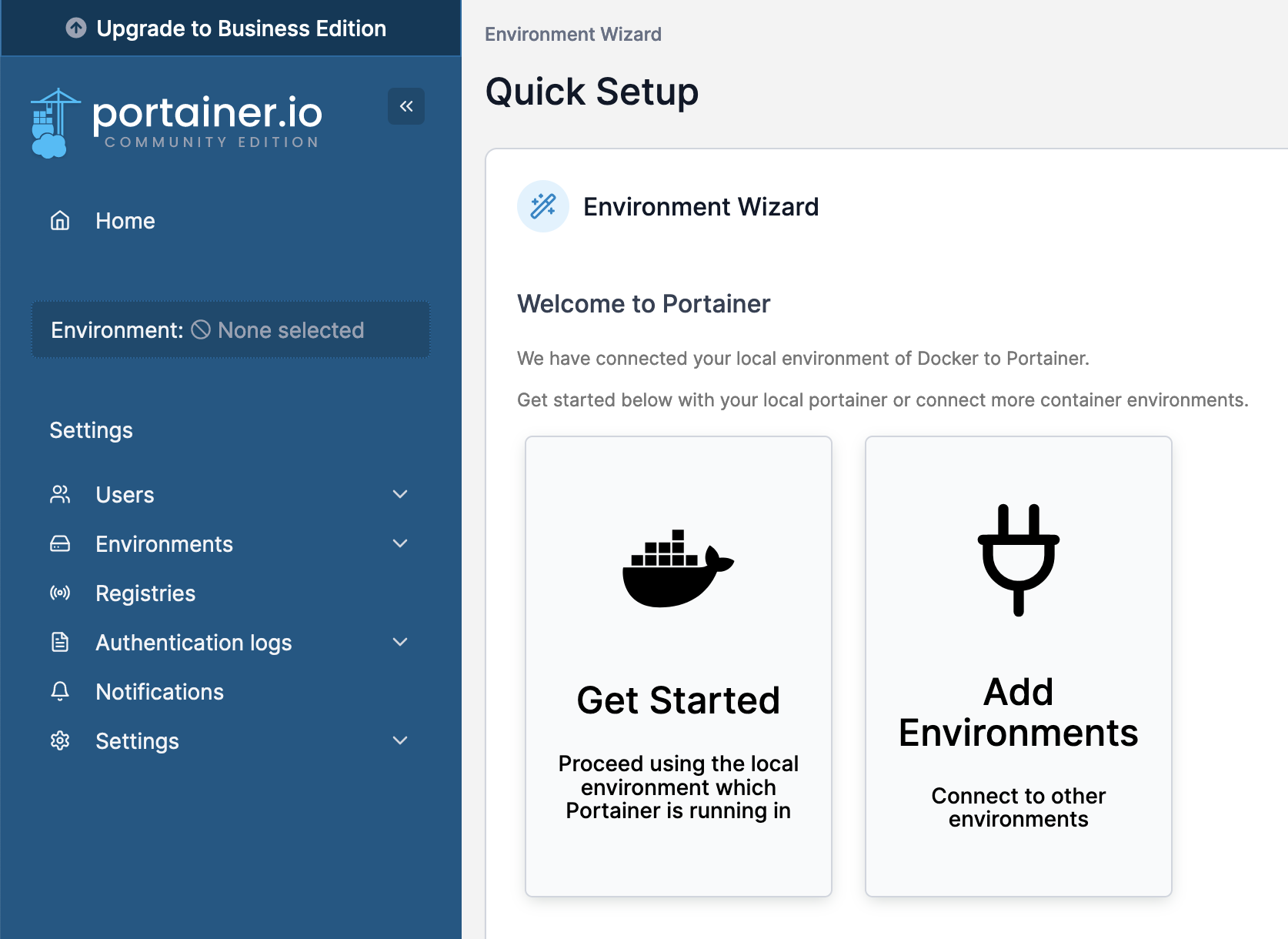Click the None selected crossed-circle icon
Viewport: 1288px width, 939px height.
(201, 329)
